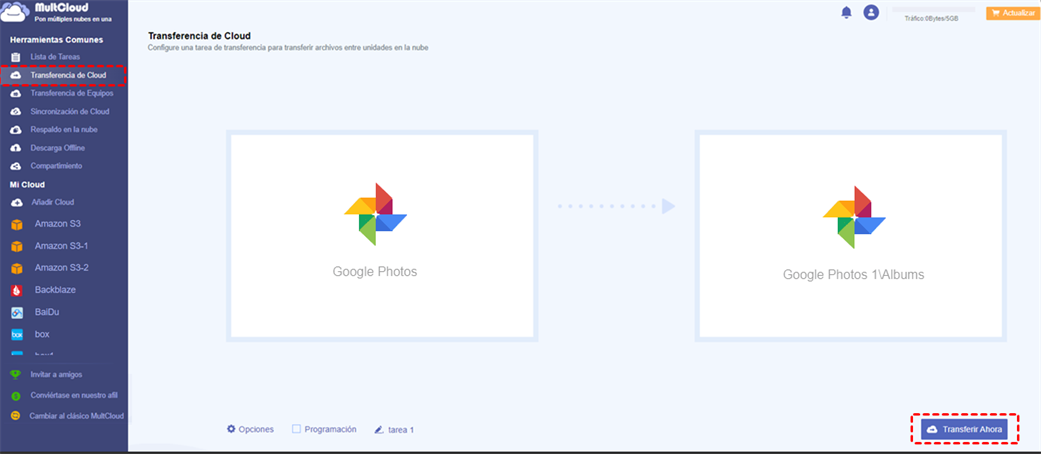This screenshot has height=454, width=1041.
Task: Click the Amazon S3 box icon
Action: (17, 224)
